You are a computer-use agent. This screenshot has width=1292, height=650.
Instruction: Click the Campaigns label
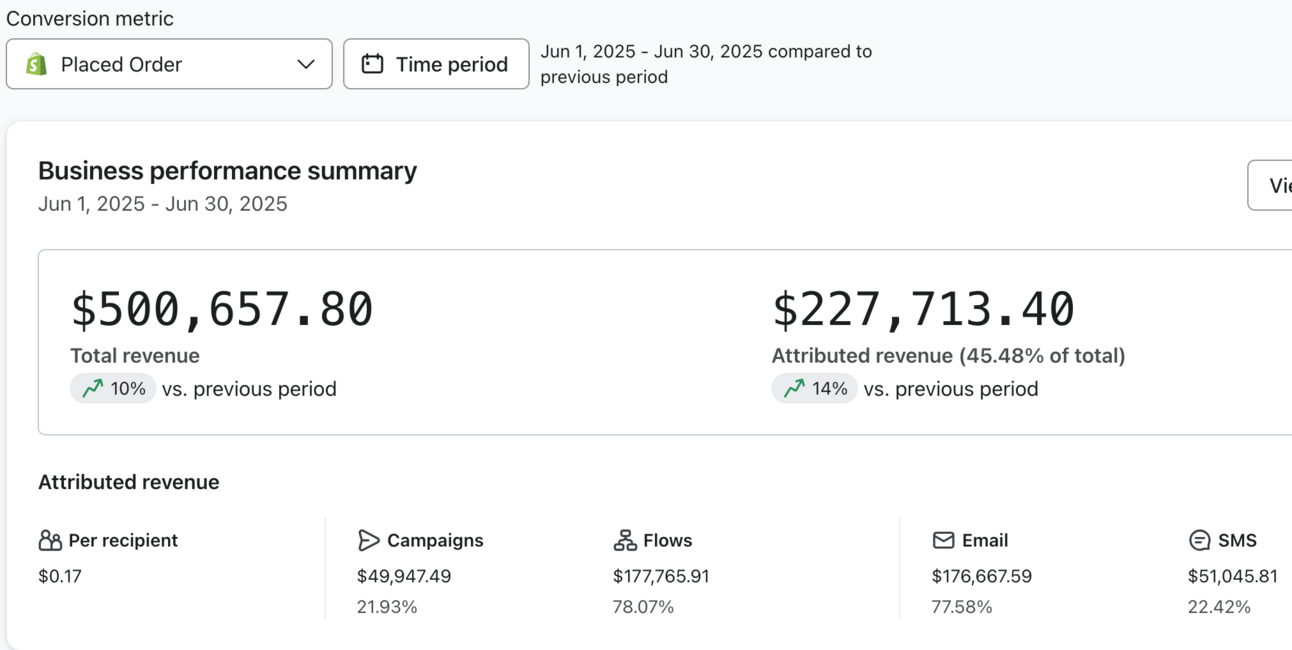[x=435, y=541]
